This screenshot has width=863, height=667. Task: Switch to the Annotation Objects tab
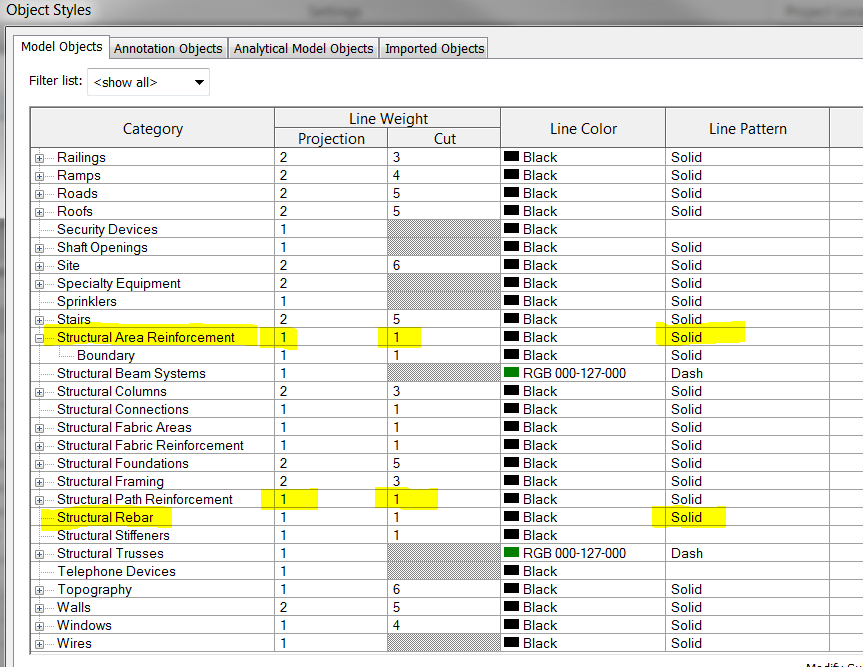tap(168, 48)
